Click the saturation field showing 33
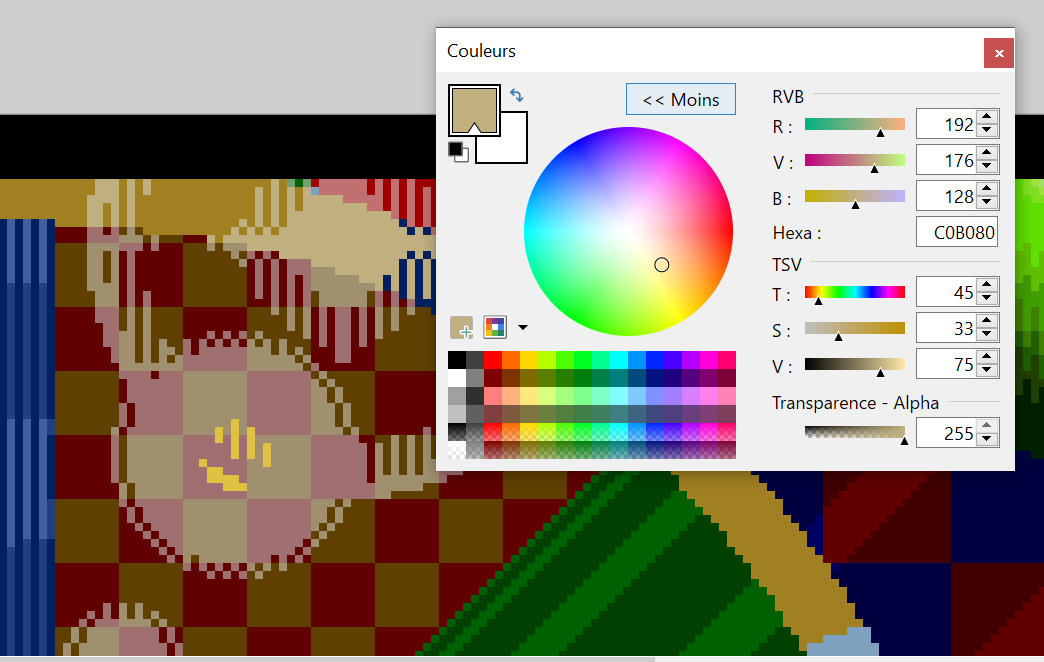This screenshot has width=1044, height=662. 947,328
